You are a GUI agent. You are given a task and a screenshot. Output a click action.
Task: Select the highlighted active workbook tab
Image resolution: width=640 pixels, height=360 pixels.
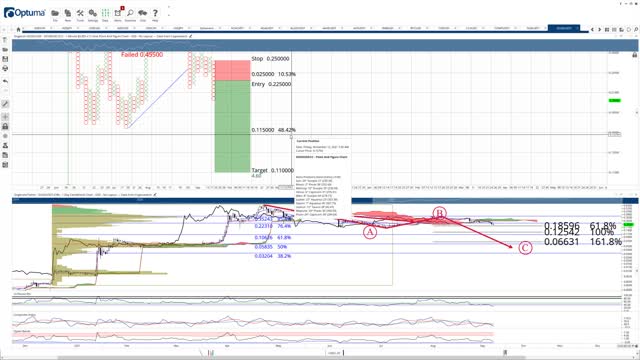point(564,28)
